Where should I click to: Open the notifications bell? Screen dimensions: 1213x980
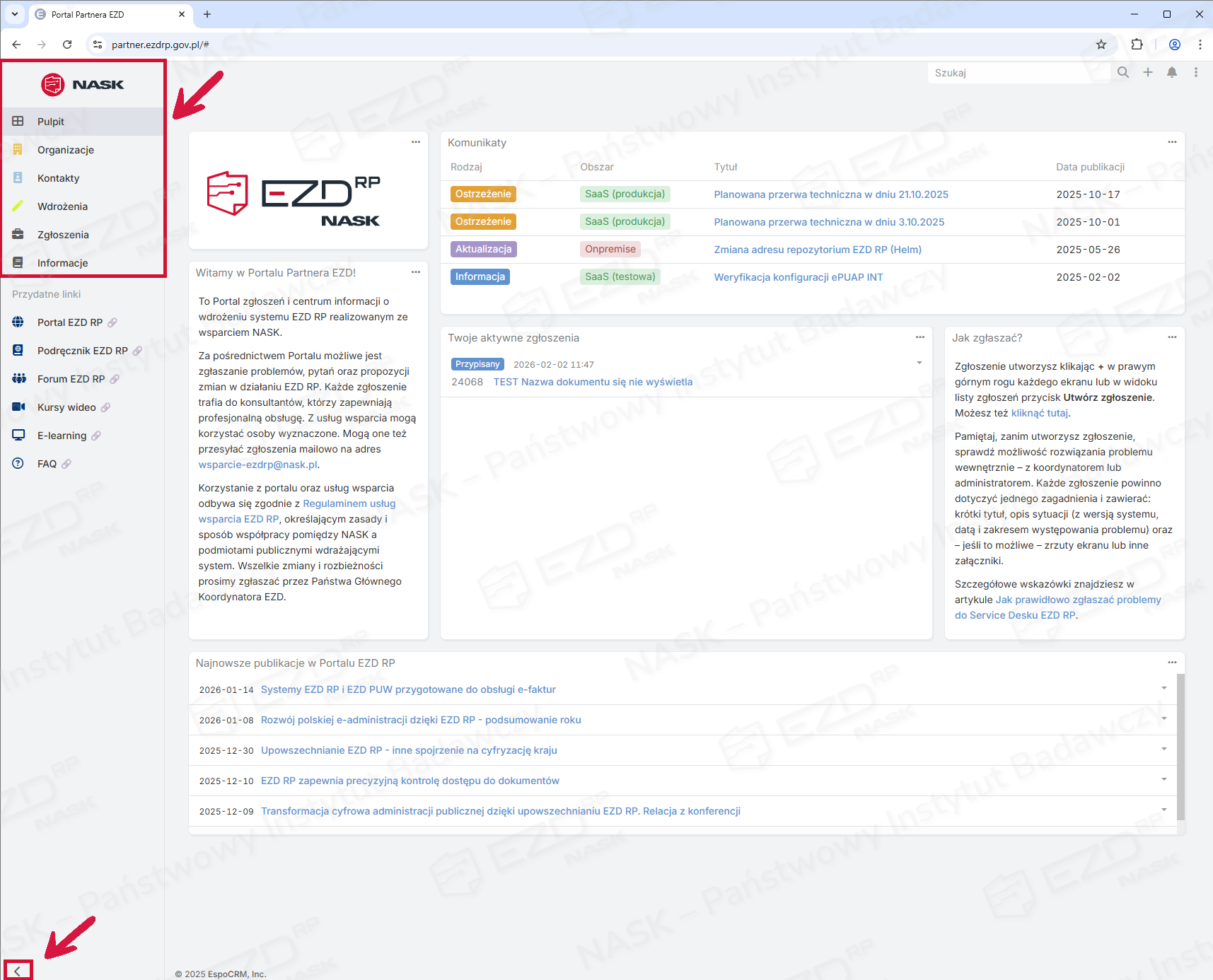point(1172,72)
